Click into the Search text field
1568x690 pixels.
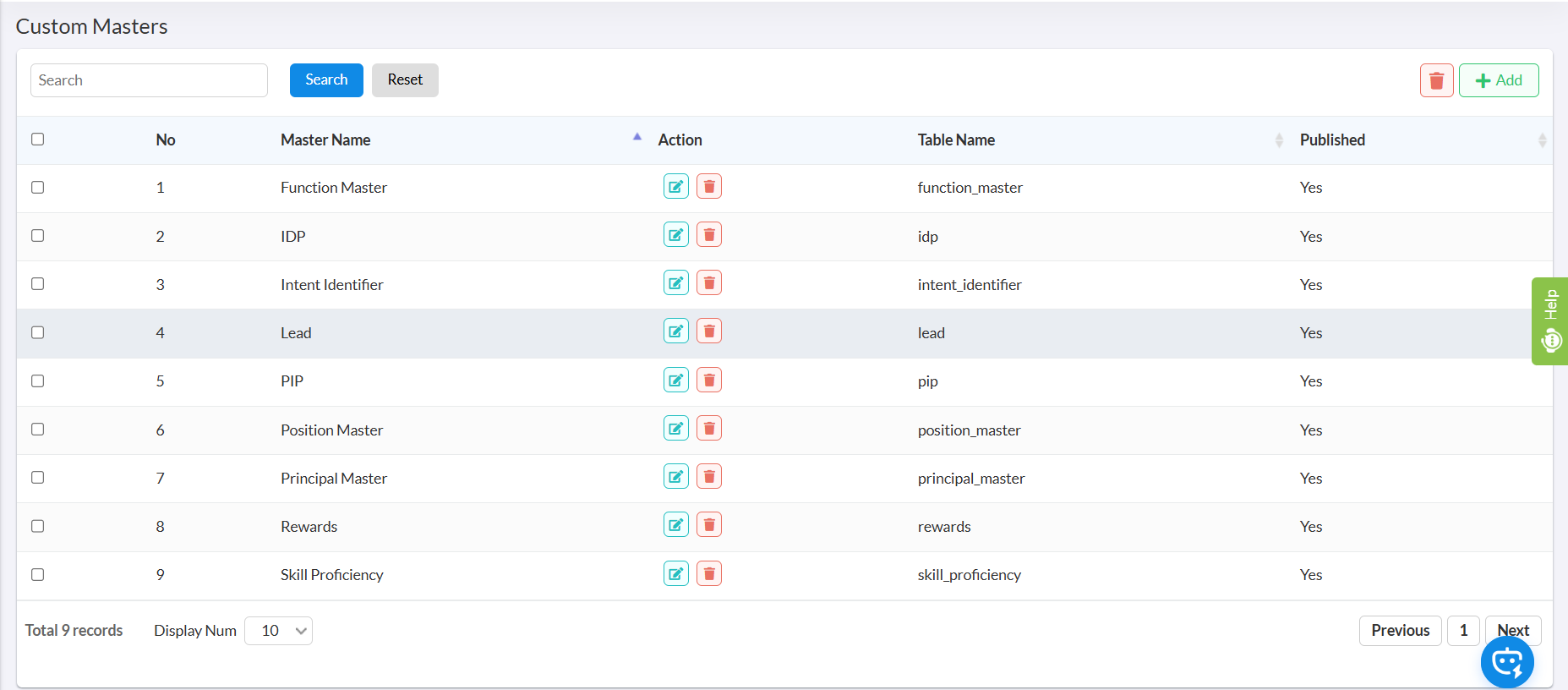[x=149, y=80]
